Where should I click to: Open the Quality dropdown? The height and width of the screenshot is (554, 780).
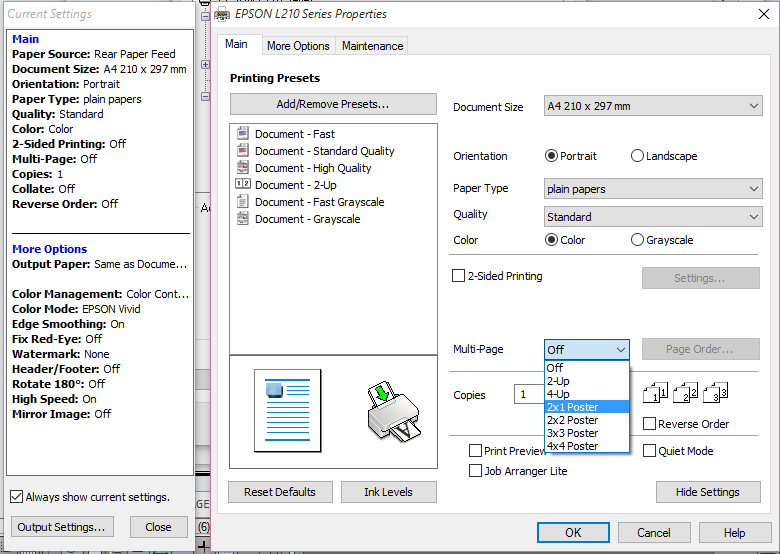(653, 217)
